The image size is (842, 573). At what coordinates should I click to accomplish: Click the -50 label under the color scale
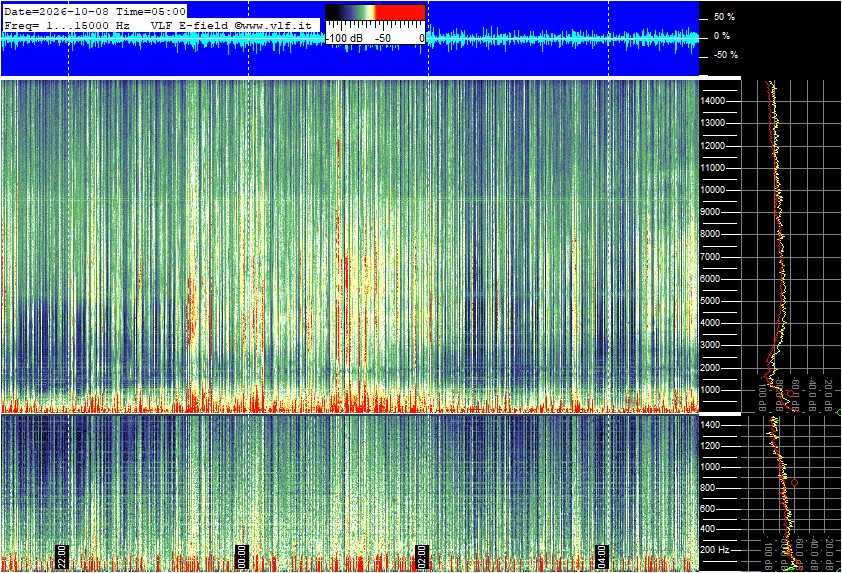click(x=383, y=38)
